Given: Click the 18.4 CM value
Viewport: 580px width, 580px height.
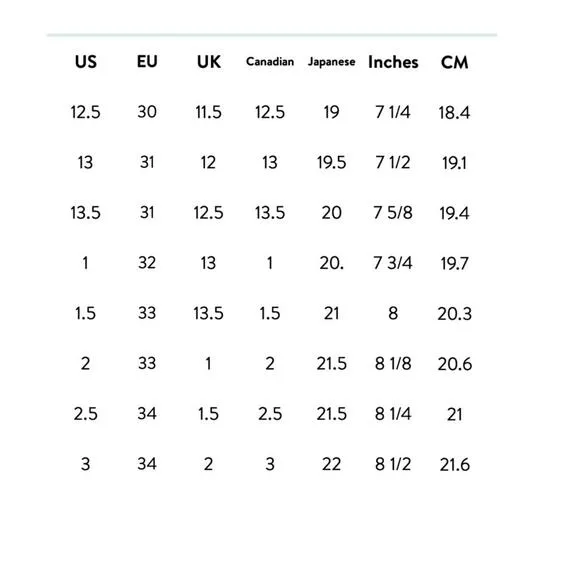Looking at the screenshot, I should click(x=454, y=112).
